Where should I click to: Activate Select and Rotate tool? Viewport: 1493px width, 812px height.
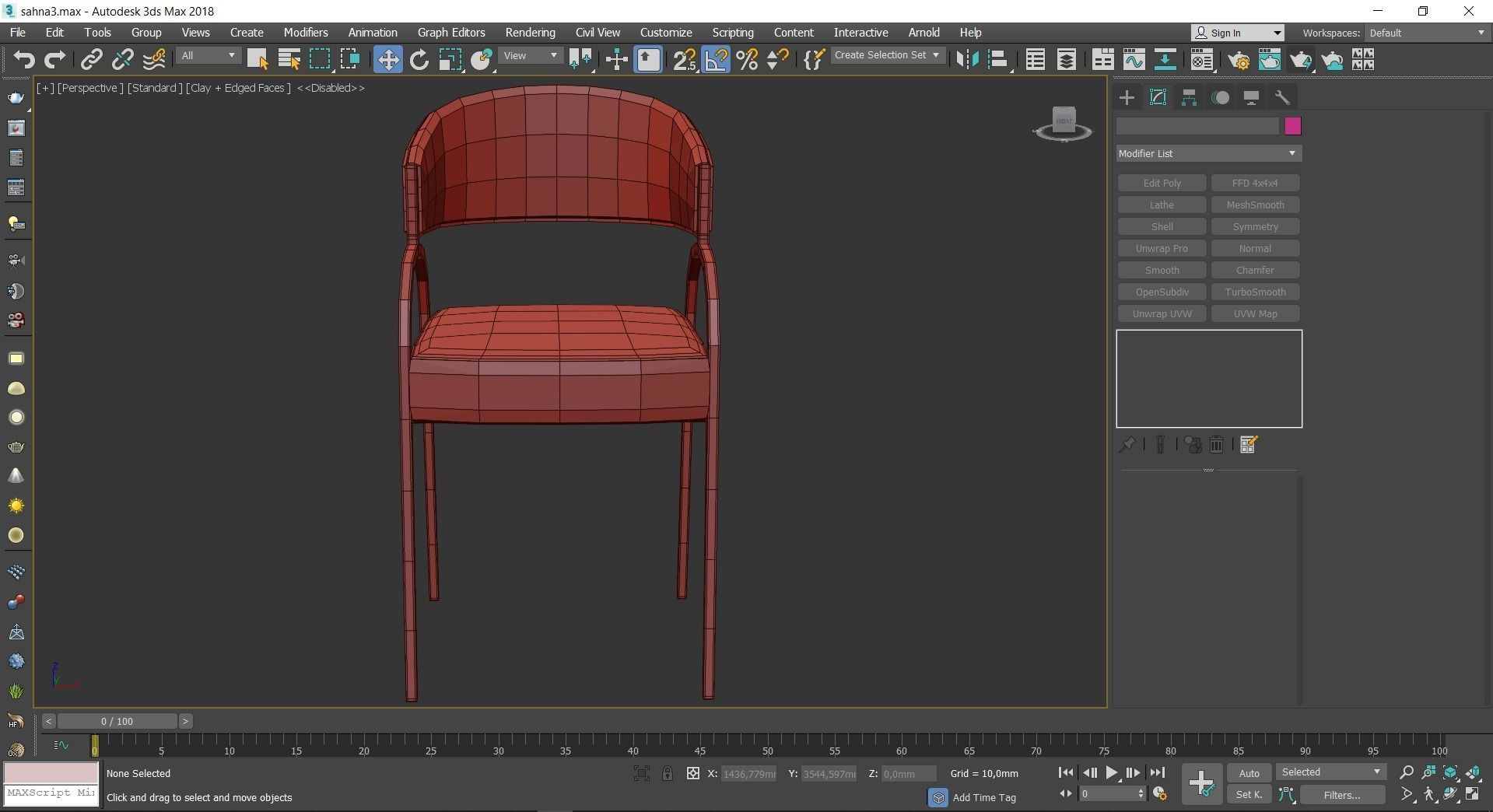coord(419,60)
